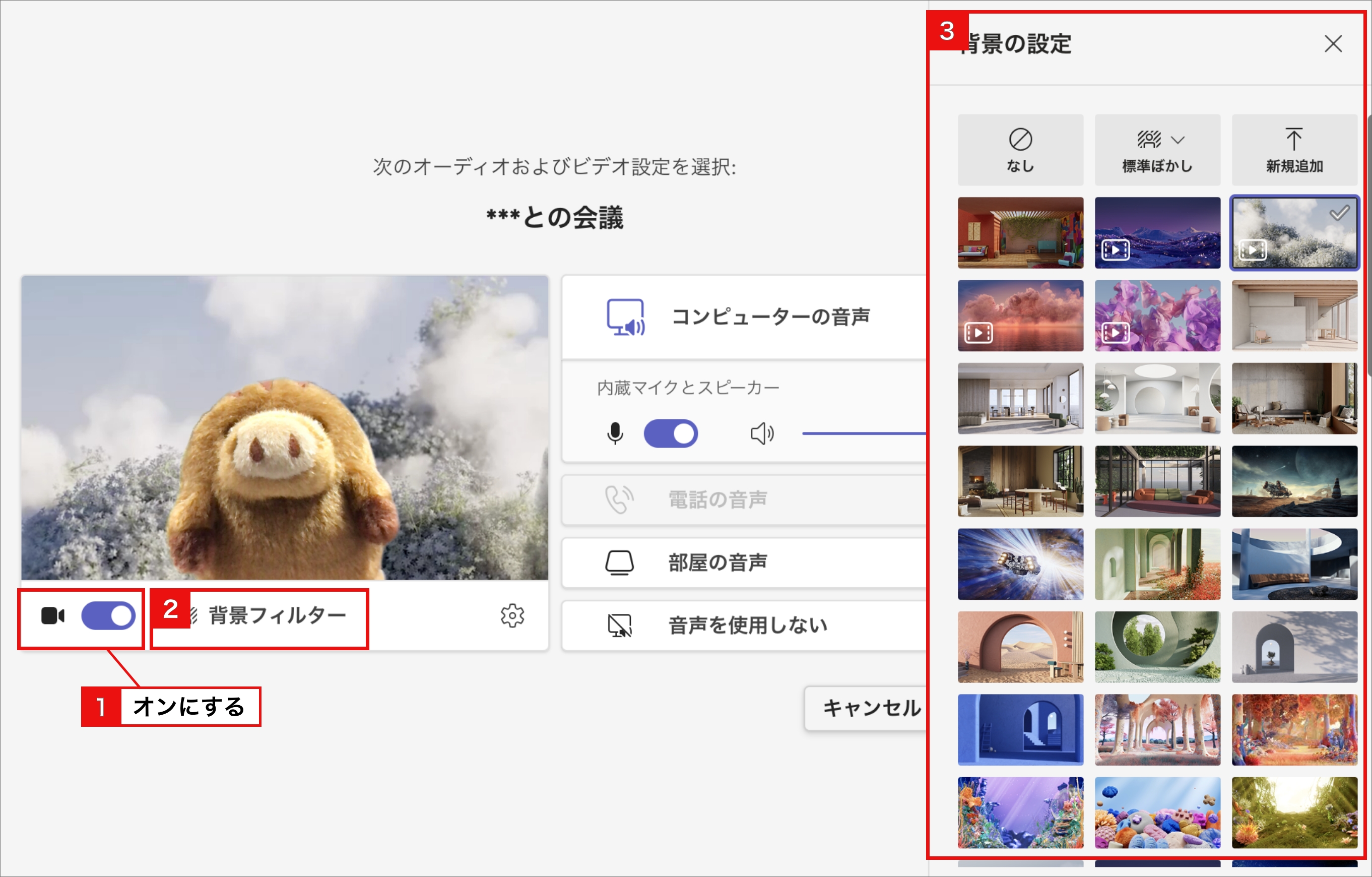
Task: Select the underwater coral reef background
Action: coord(1020,812)
